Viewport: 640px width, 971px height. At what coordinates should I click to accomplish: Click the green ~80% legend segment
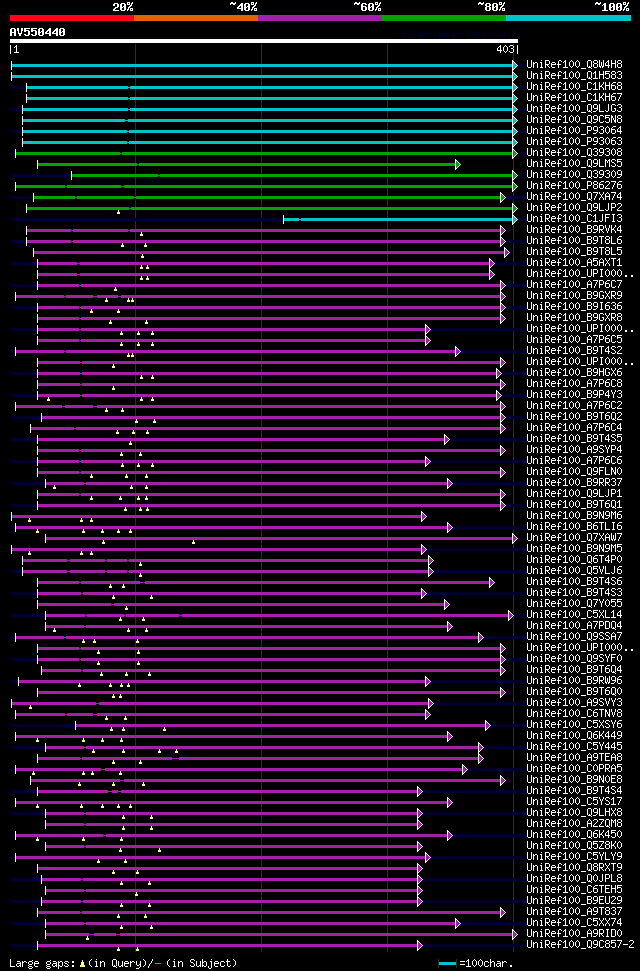pos(444,18)
